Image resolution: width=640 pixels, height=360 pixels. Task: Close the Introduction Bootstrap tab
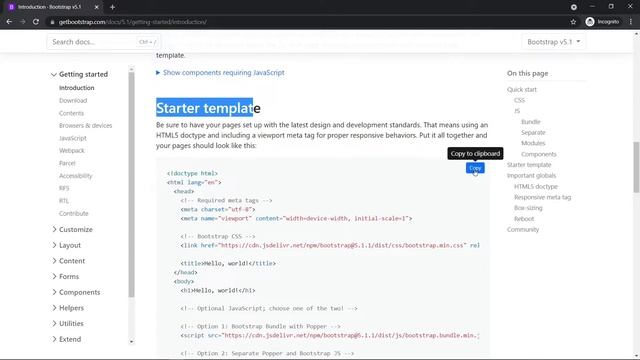97,7
